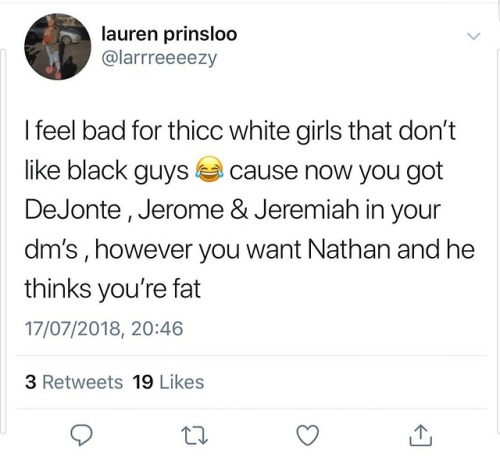
Task: Click the Retweets label text
Action: (x=83, y=382)
